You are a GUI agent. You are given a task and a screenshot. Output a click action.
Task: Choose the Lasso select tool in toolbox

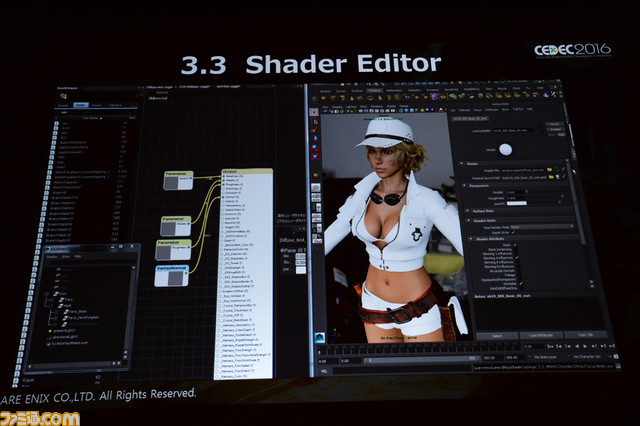(314, 122)
